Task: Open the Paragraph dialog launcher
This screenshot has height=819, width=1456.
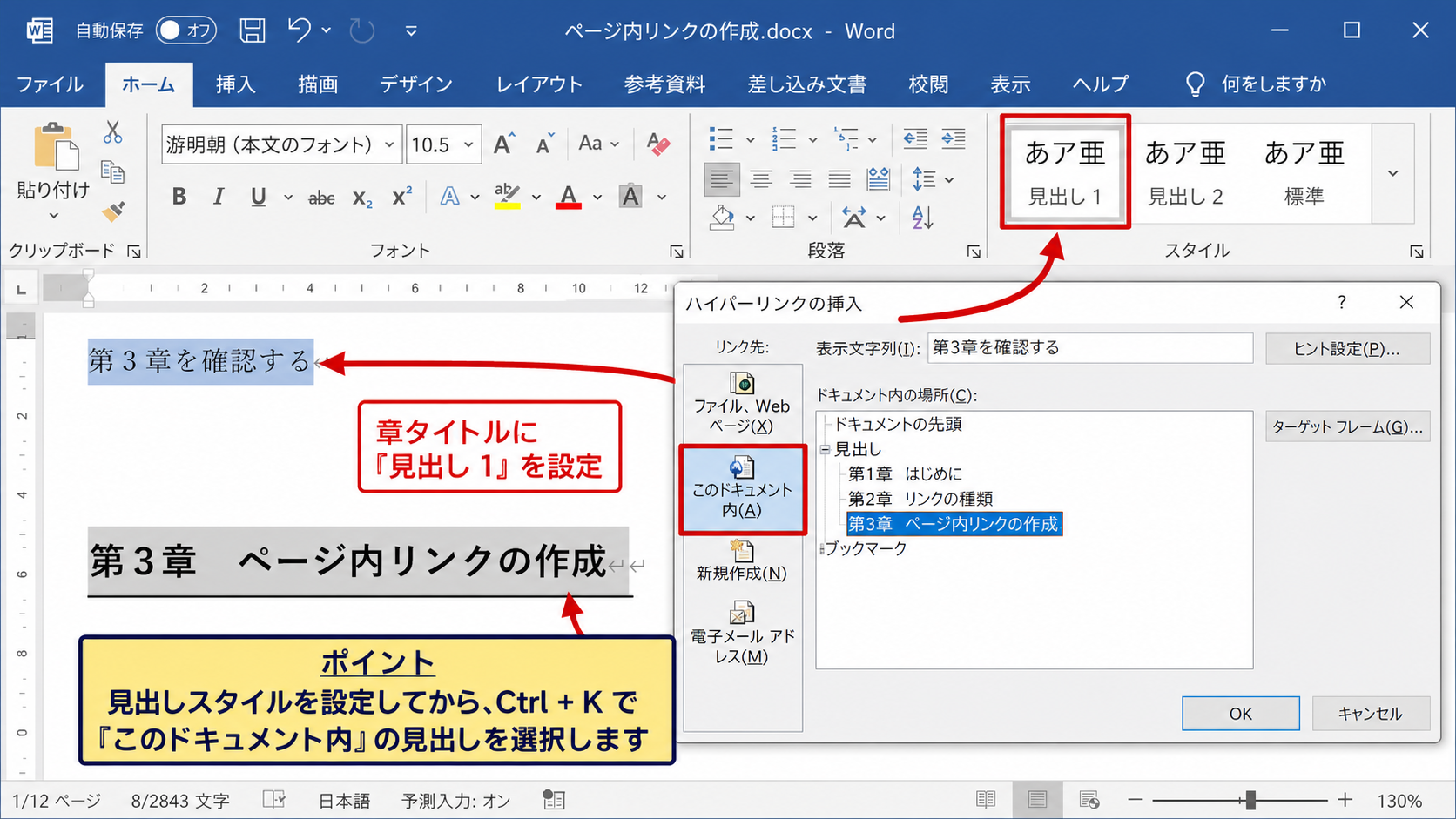Action: tap(974, 252)
